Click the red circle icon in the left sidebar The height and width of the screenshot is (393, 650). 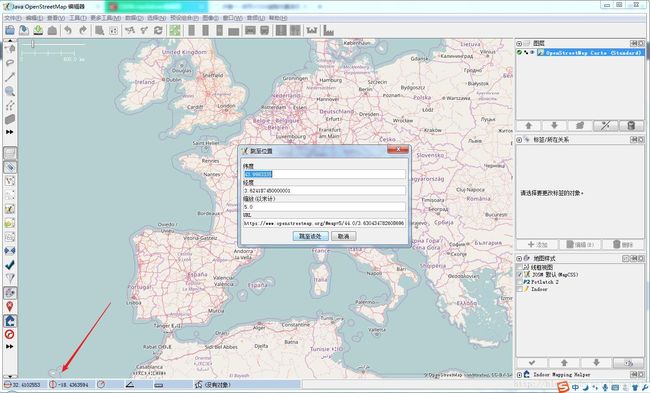[x=10, y=334]
